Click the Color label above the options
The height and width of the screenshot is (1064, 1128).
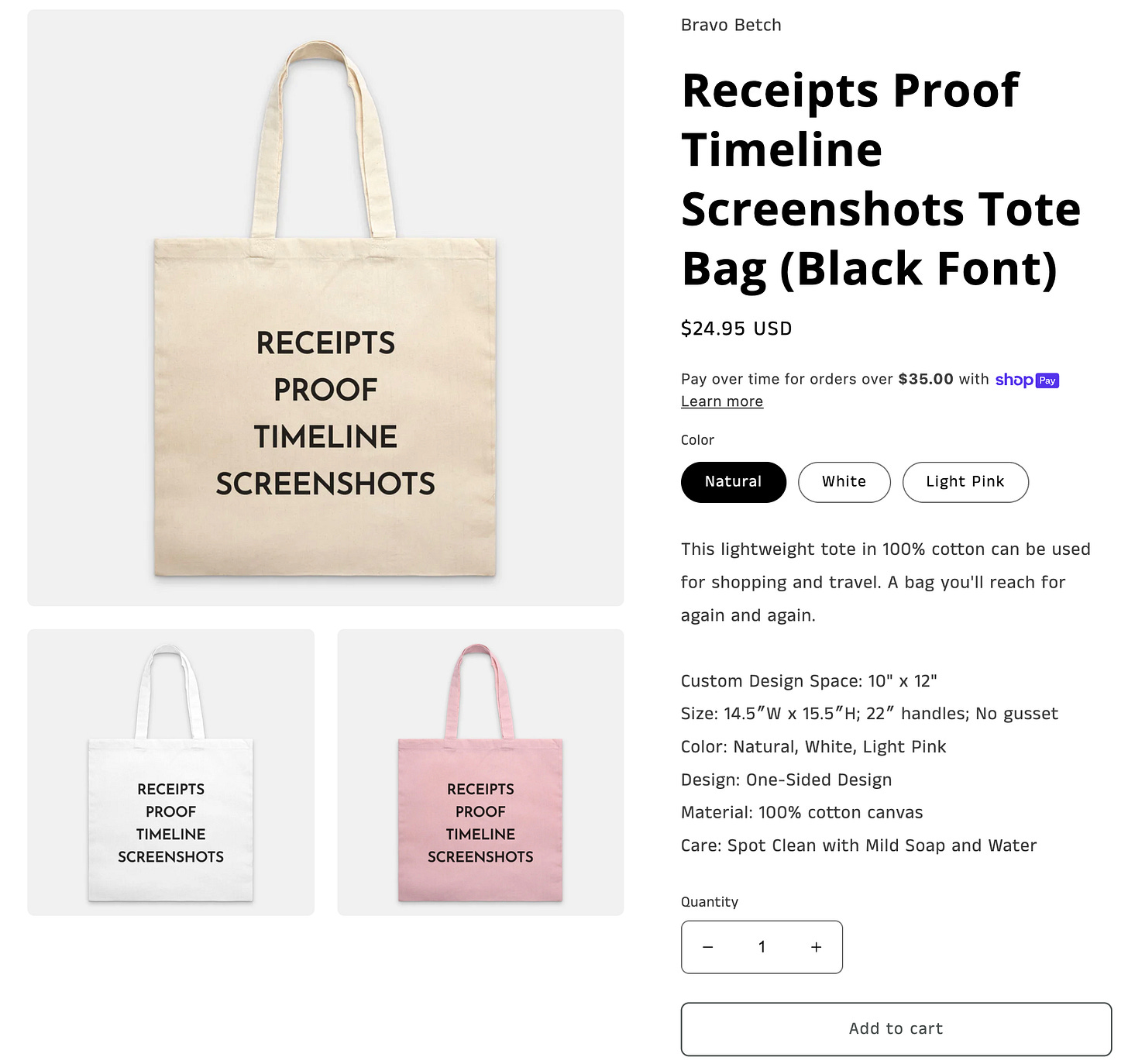click(697, 440)
